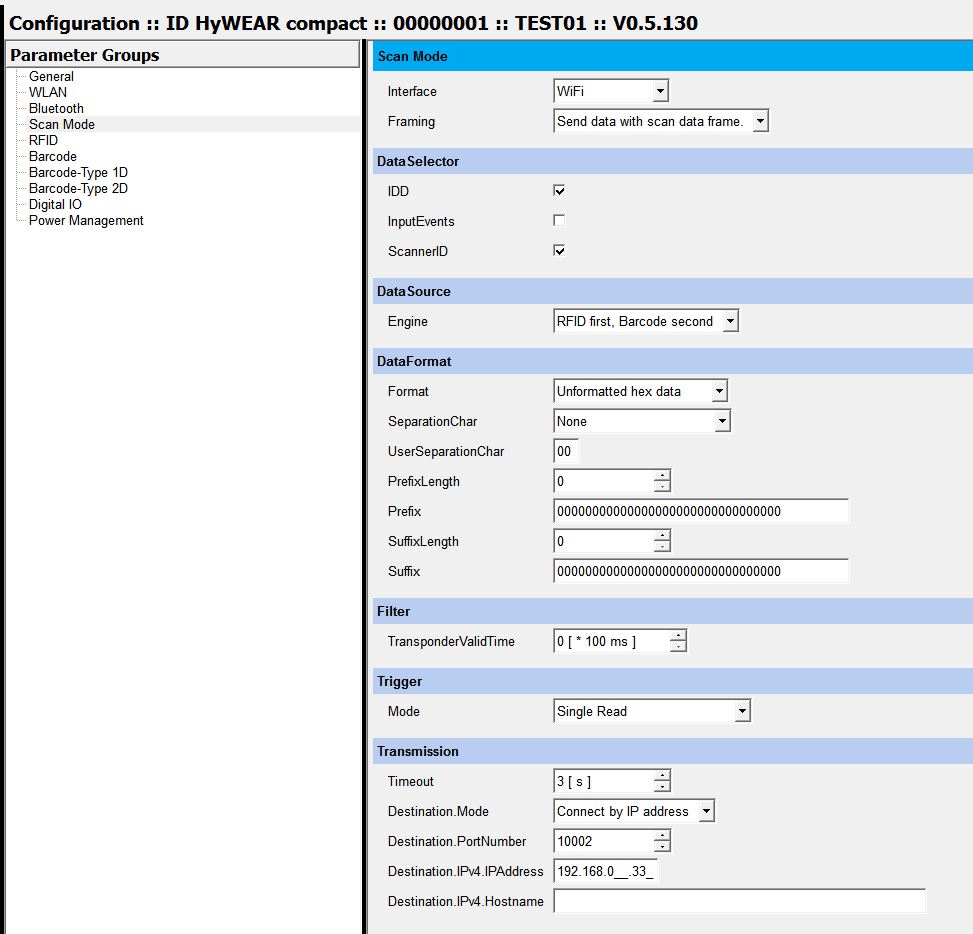973x934 pixels.
Task: Decrease TransponderValidTime with down arrow
Action: coord(678,647)
